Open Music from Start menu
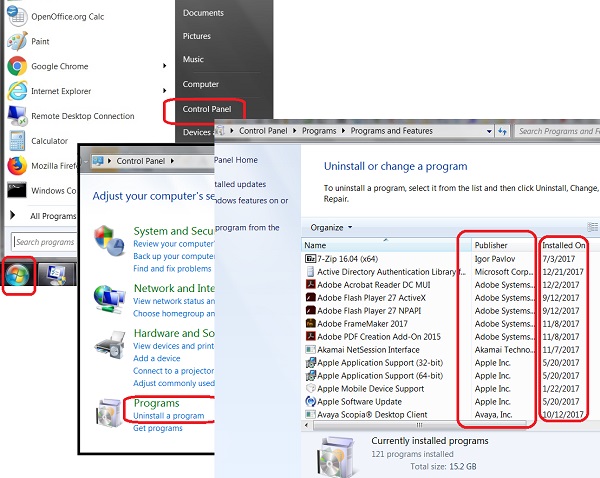The height and width of the screenshot is (478, 600). click(x=193, y=59)
